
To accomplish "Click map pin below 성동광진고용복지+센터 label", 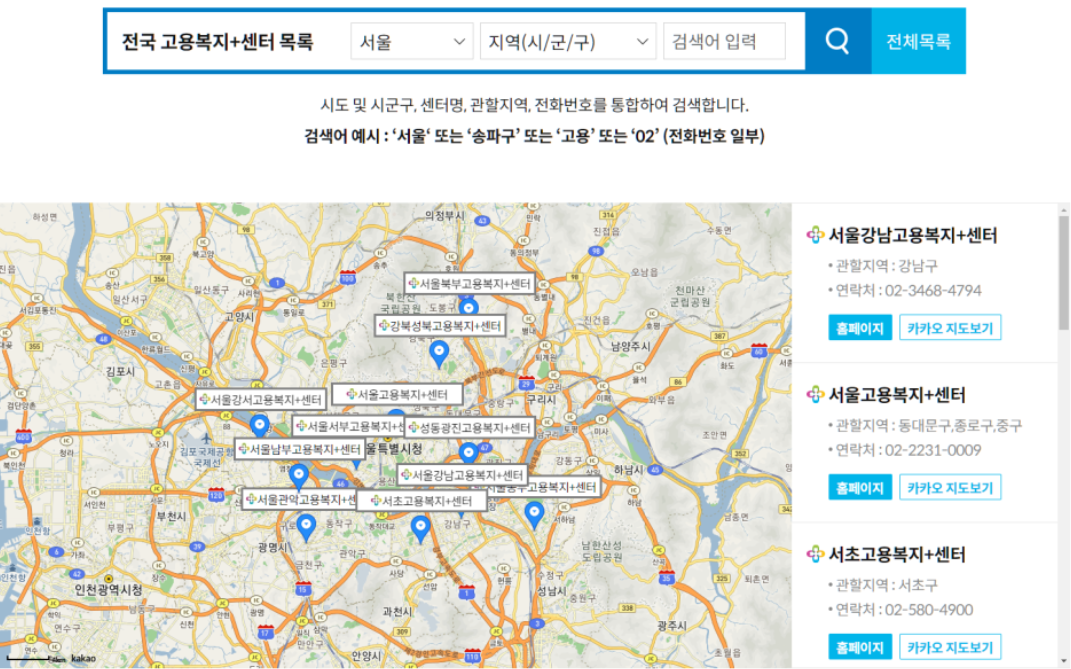I will tap(468, 452).
